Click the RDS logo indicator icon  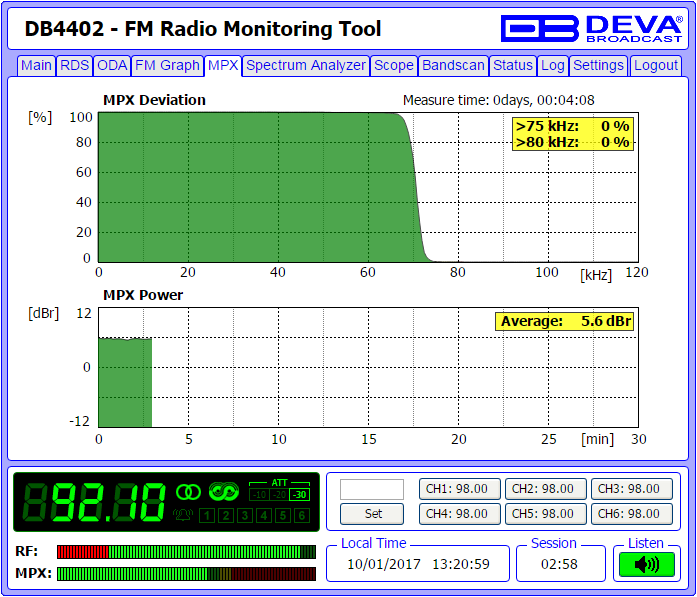(224, 491)
